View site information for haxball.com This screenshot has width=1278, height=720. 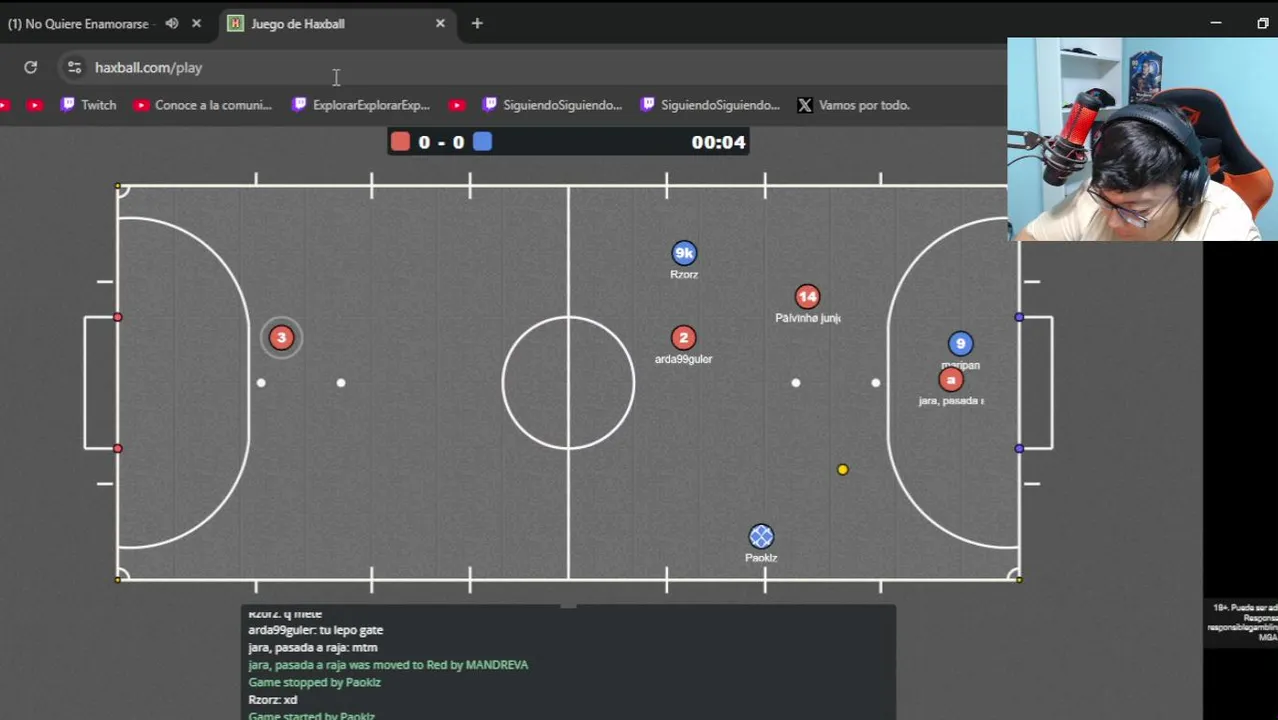tap(74, 67)
